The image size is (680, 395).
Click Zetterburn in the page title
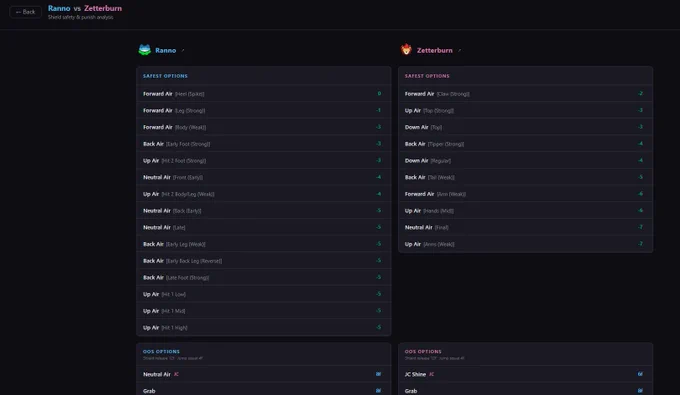click(103, 8)
